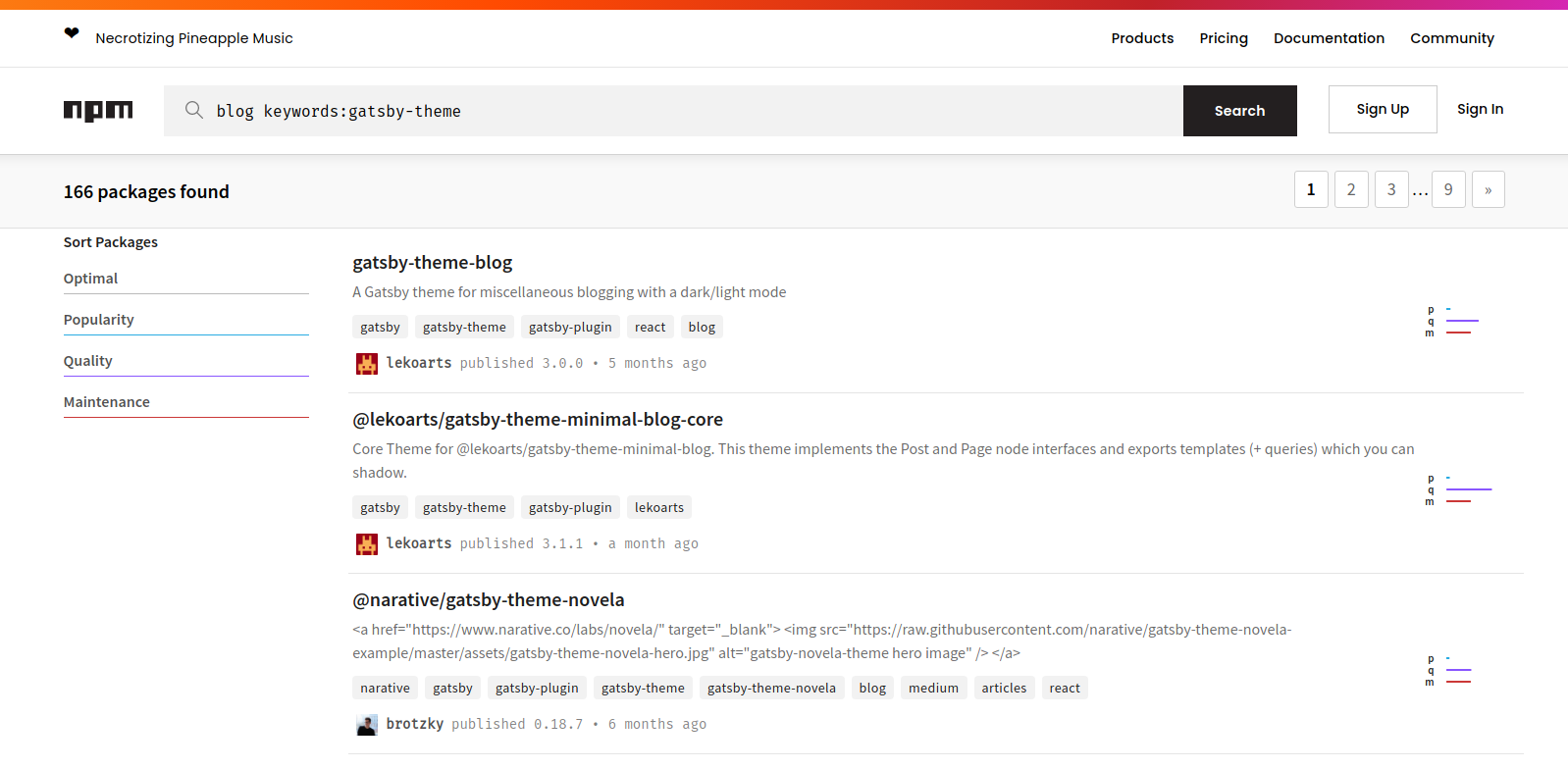This screenshot has width=1568, height=769.
Task: Sort packages by Quality
Action: (186, 361)
